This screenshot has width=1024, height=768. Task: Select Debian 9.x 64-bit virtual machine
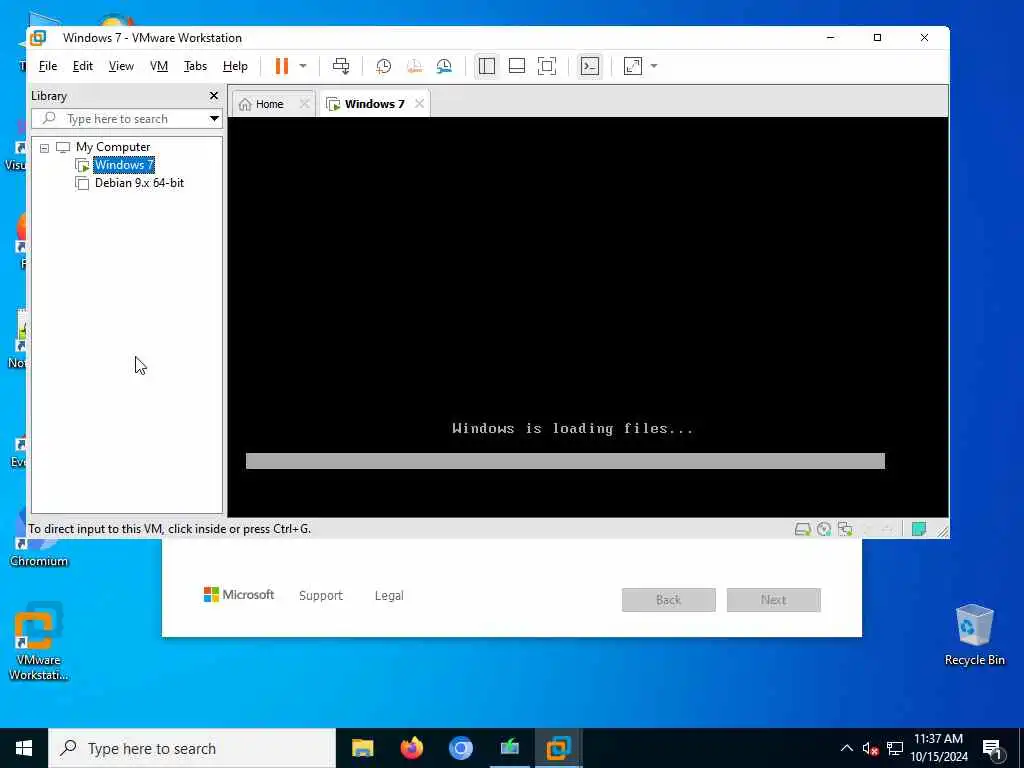point(139,183)
